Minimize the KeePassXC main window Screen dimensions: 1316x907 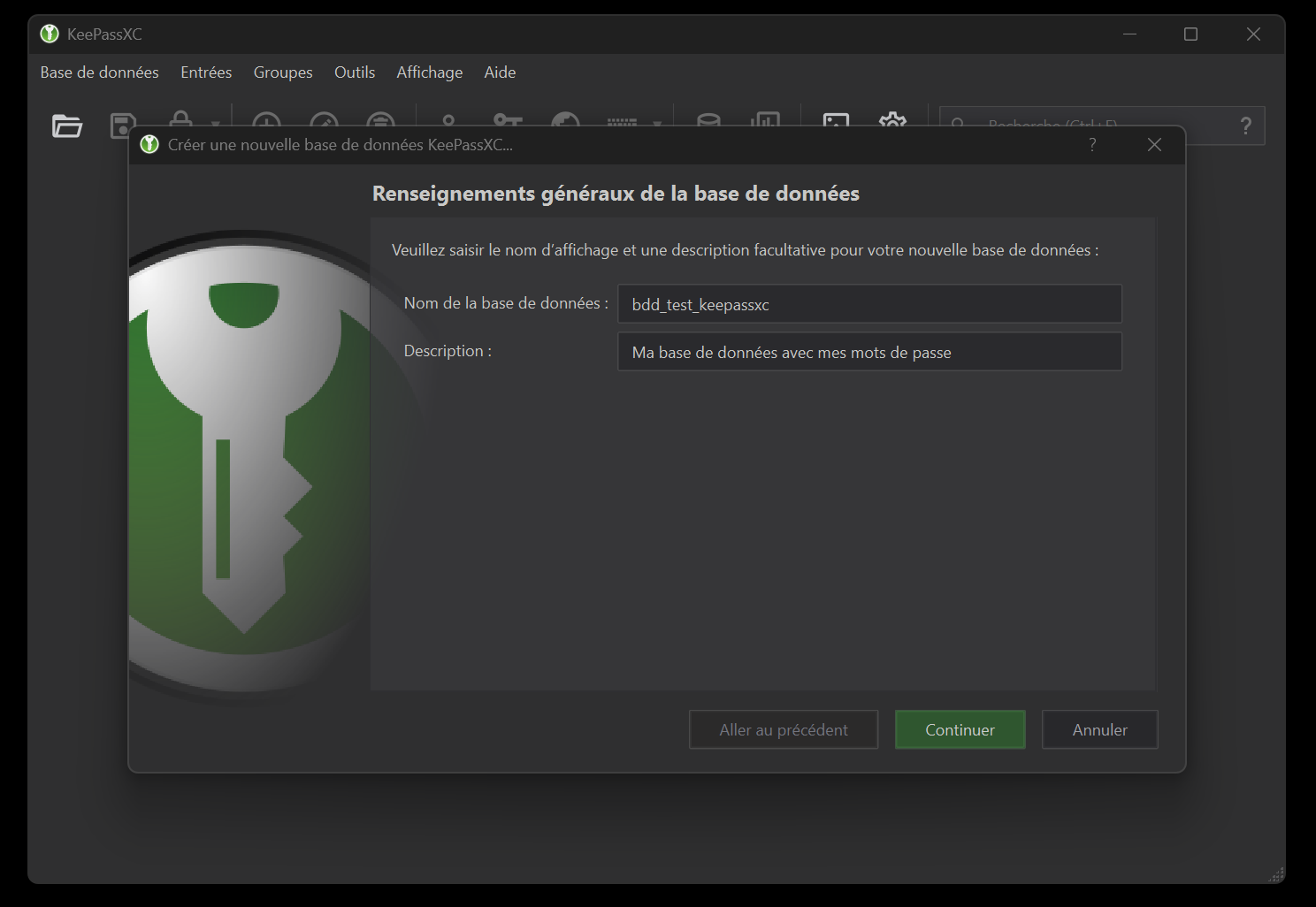click(1129, 34)
